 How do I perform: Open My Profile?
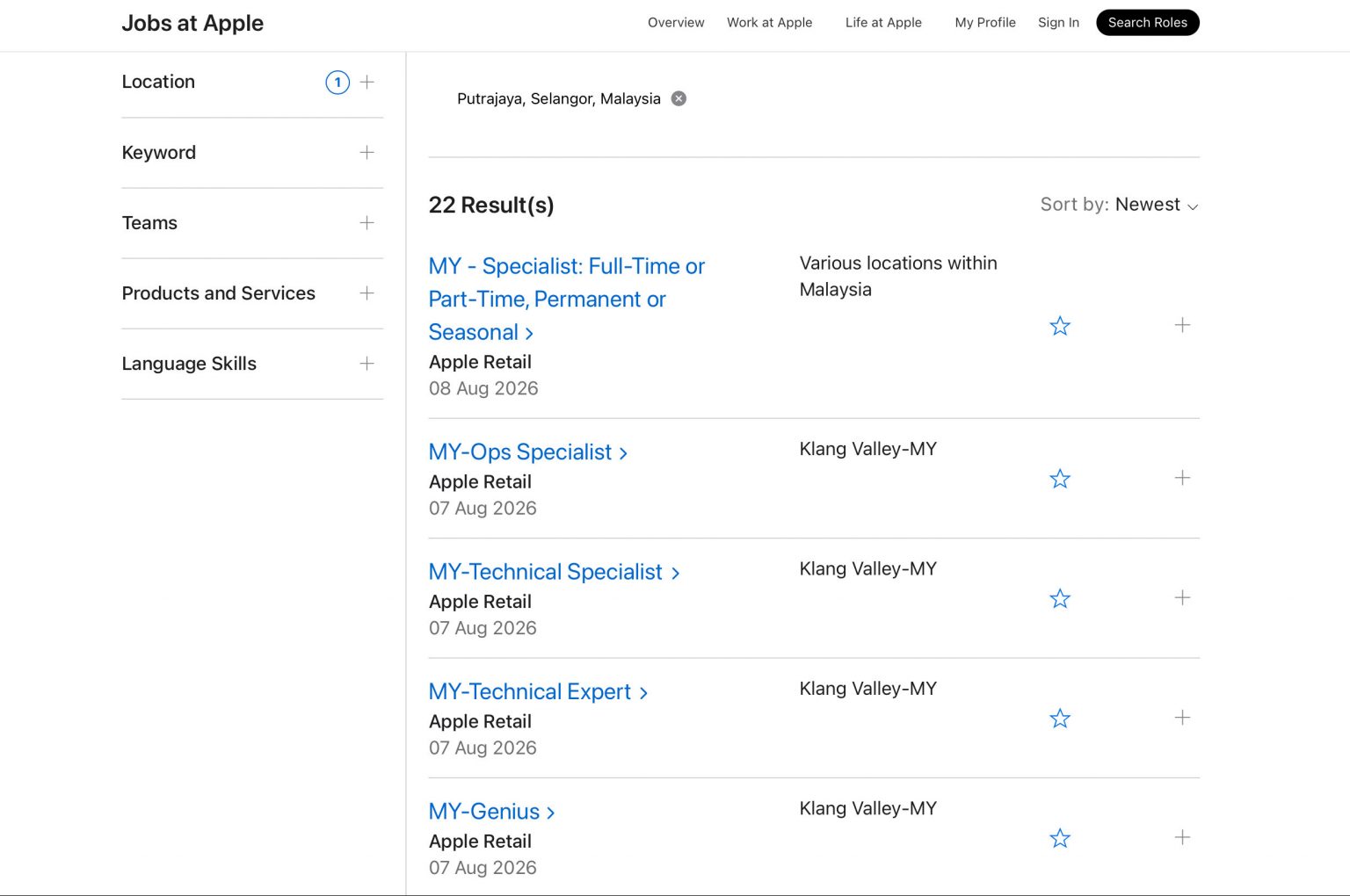(x=985, y=23)
